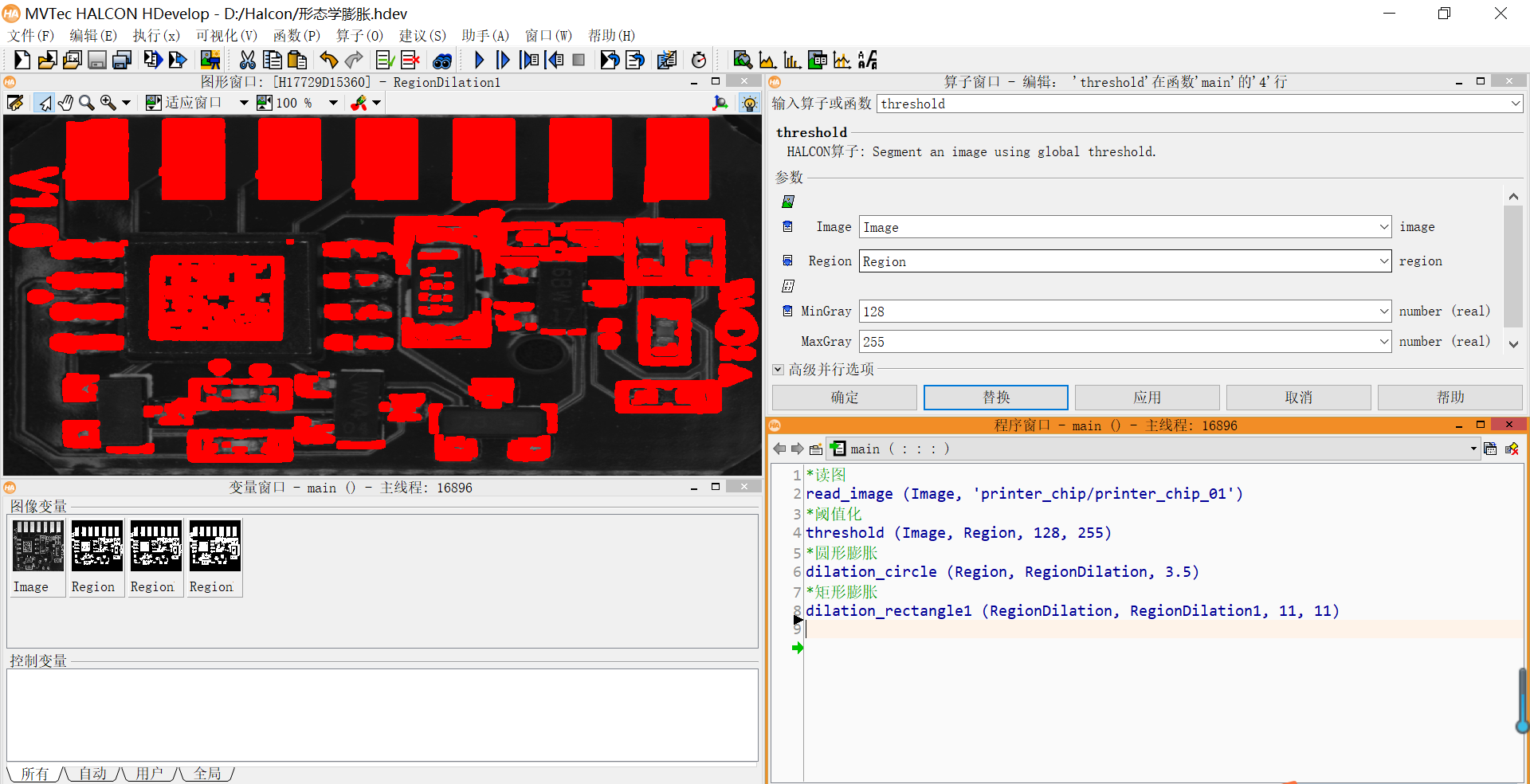Click the 应用 button
Image resolution: width=1530 pixels, height=784 pixels.
point(1147,398)
